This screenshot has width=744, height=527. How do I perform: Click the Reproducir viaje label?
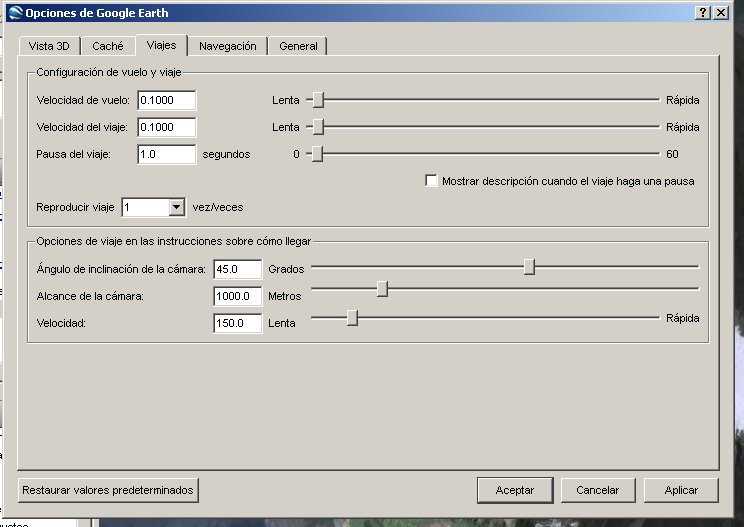tap(75, 207)
